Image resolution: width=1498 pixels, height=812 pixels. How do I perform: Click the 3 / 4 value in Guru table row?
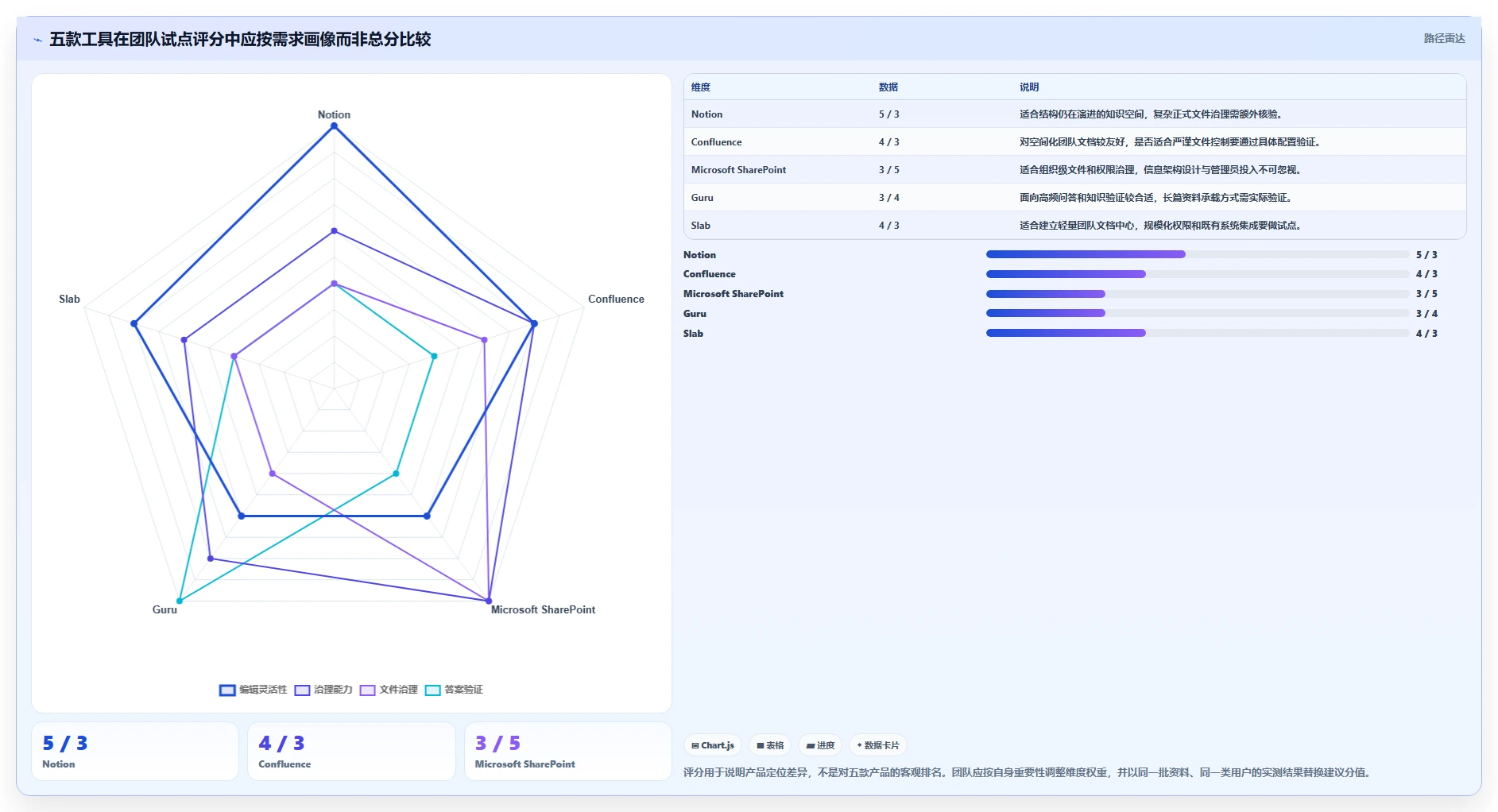[888, 198]
